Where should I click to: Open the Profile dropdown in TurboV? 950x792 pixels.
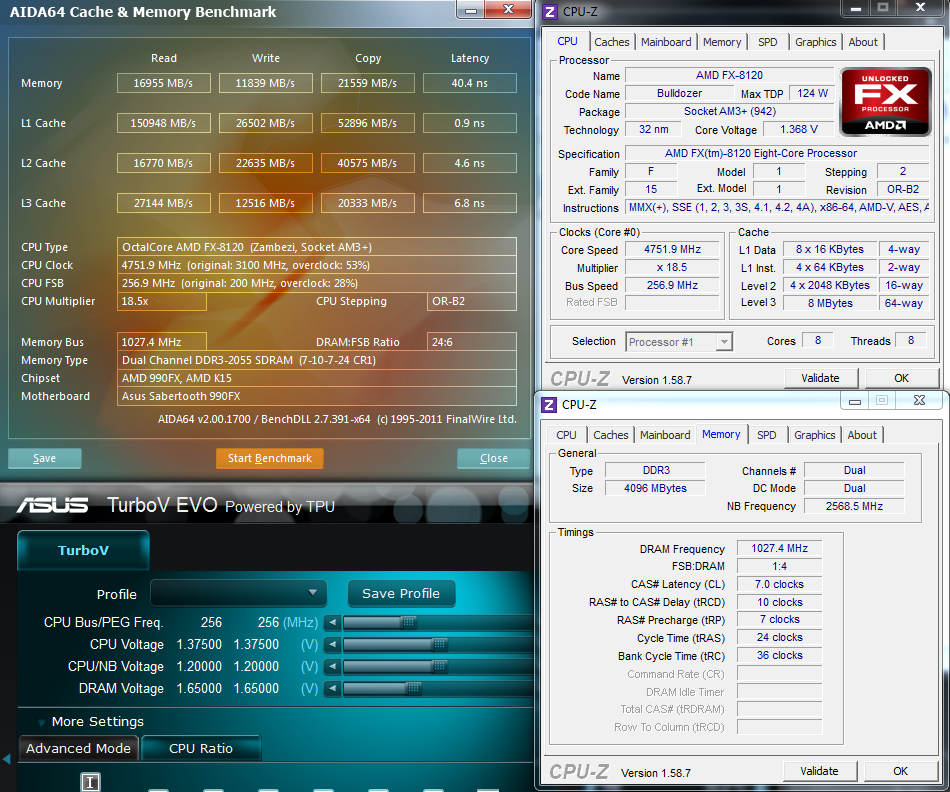[239, 593]
